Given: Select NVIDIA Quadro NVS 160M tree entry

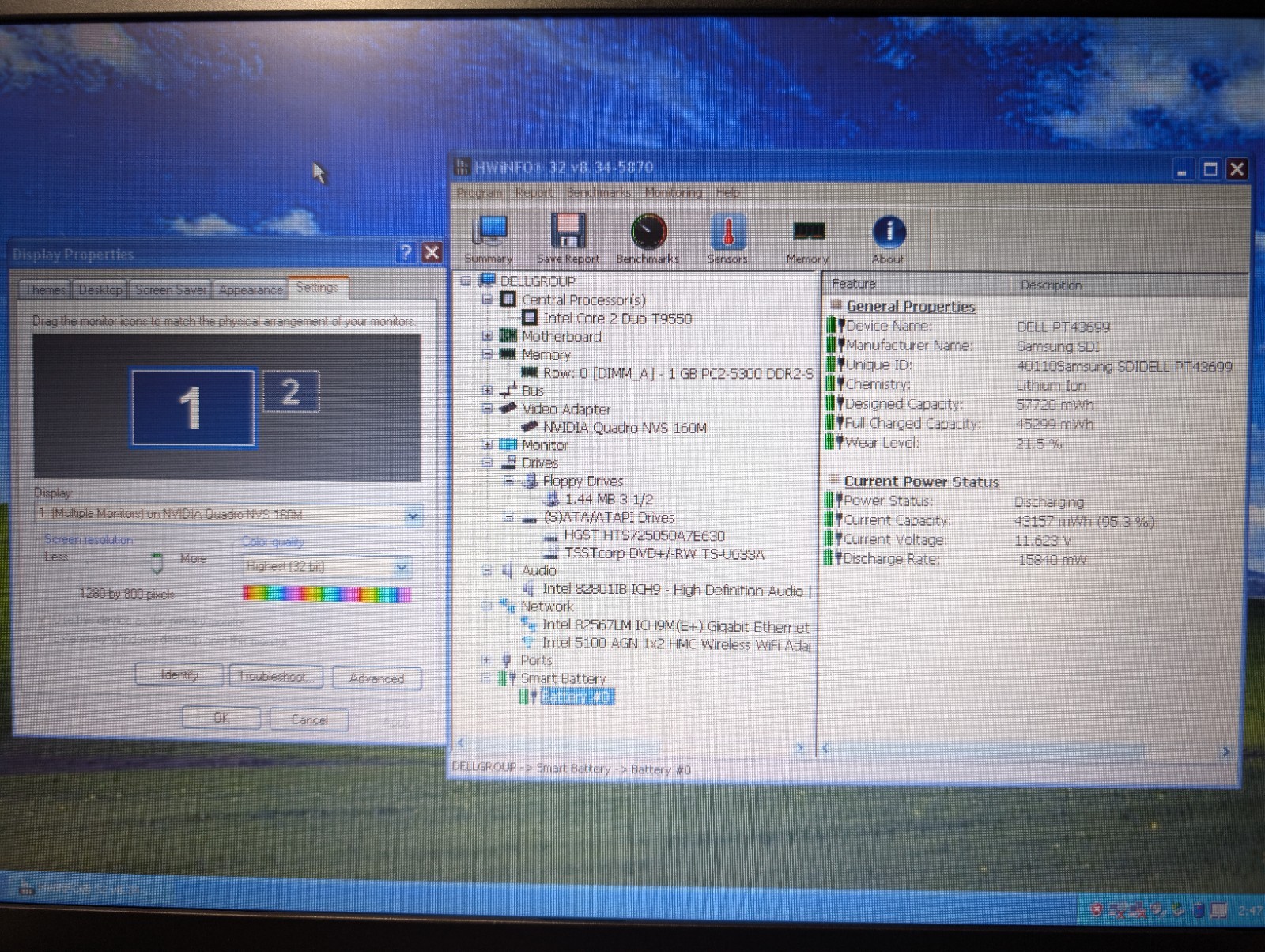Looking at the screenshot, I should click(625, 427).
